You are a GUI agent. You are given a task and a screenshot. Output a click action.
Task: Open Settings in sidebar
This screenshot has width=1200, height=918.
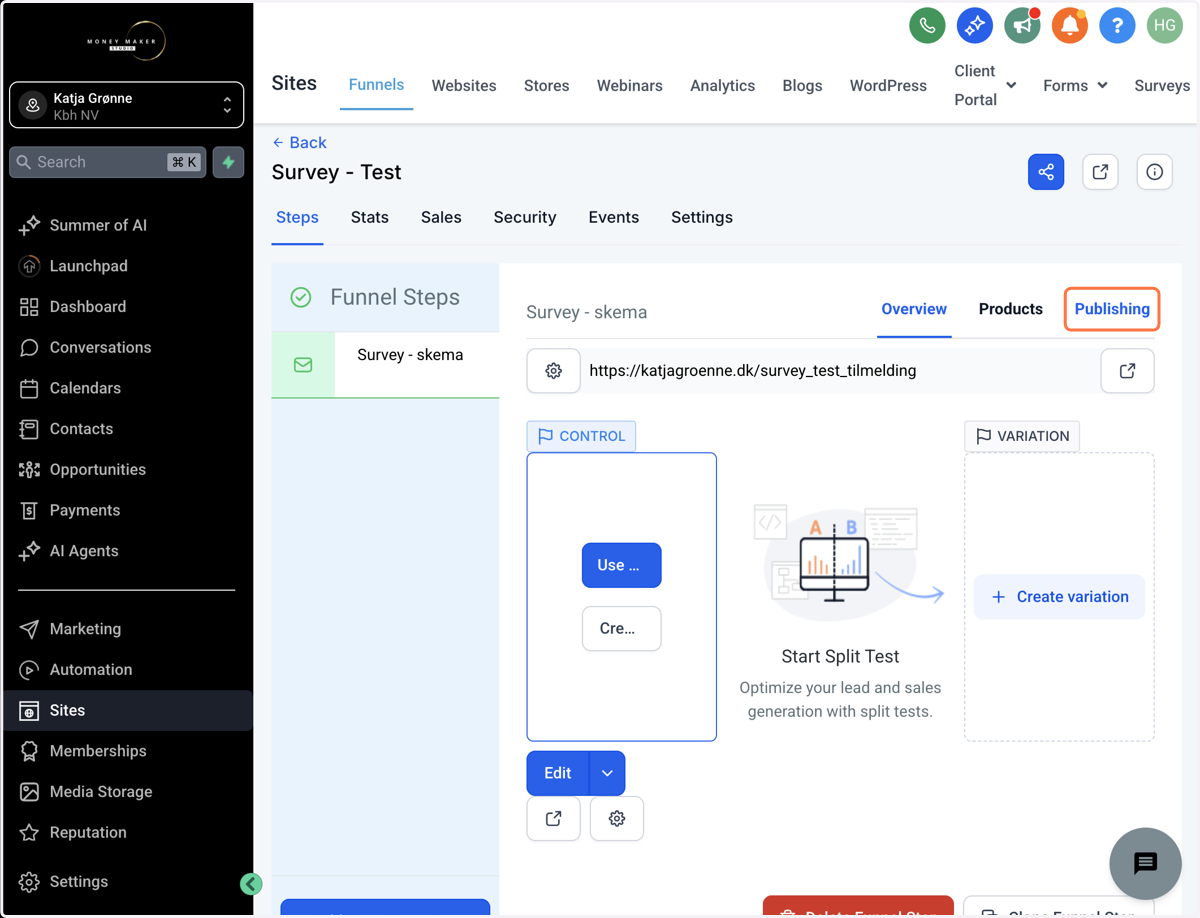pyautogui.click(x=78, y=882)
